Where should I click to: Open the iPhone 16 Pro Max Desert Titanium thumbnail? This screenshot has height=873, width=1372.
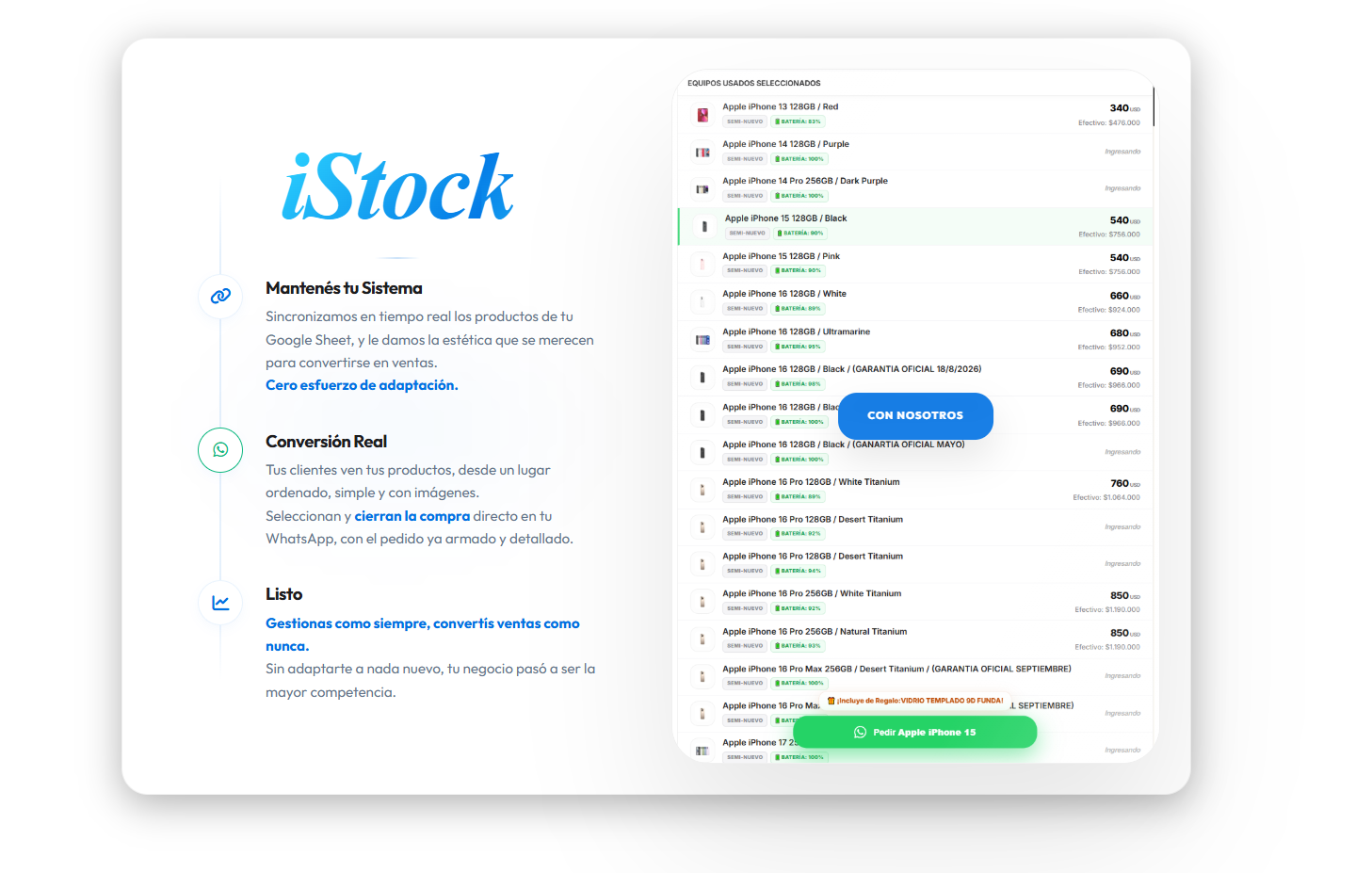coord(702,677)
